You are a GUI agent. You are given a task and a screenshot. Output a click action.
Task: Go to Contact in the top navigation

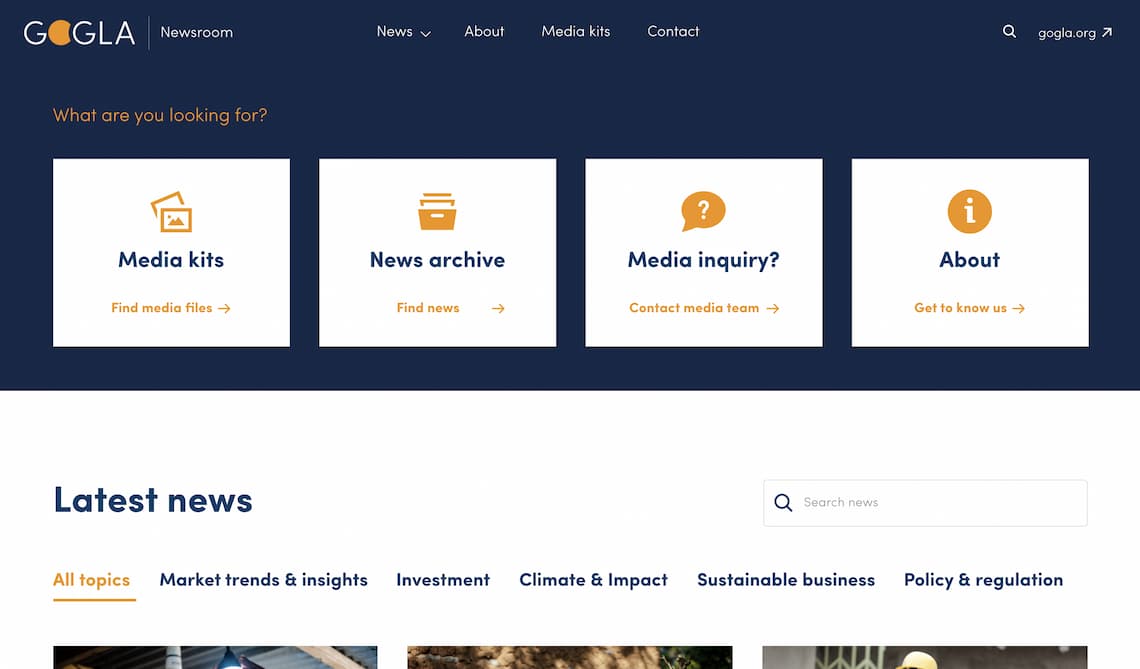point(673,32)
